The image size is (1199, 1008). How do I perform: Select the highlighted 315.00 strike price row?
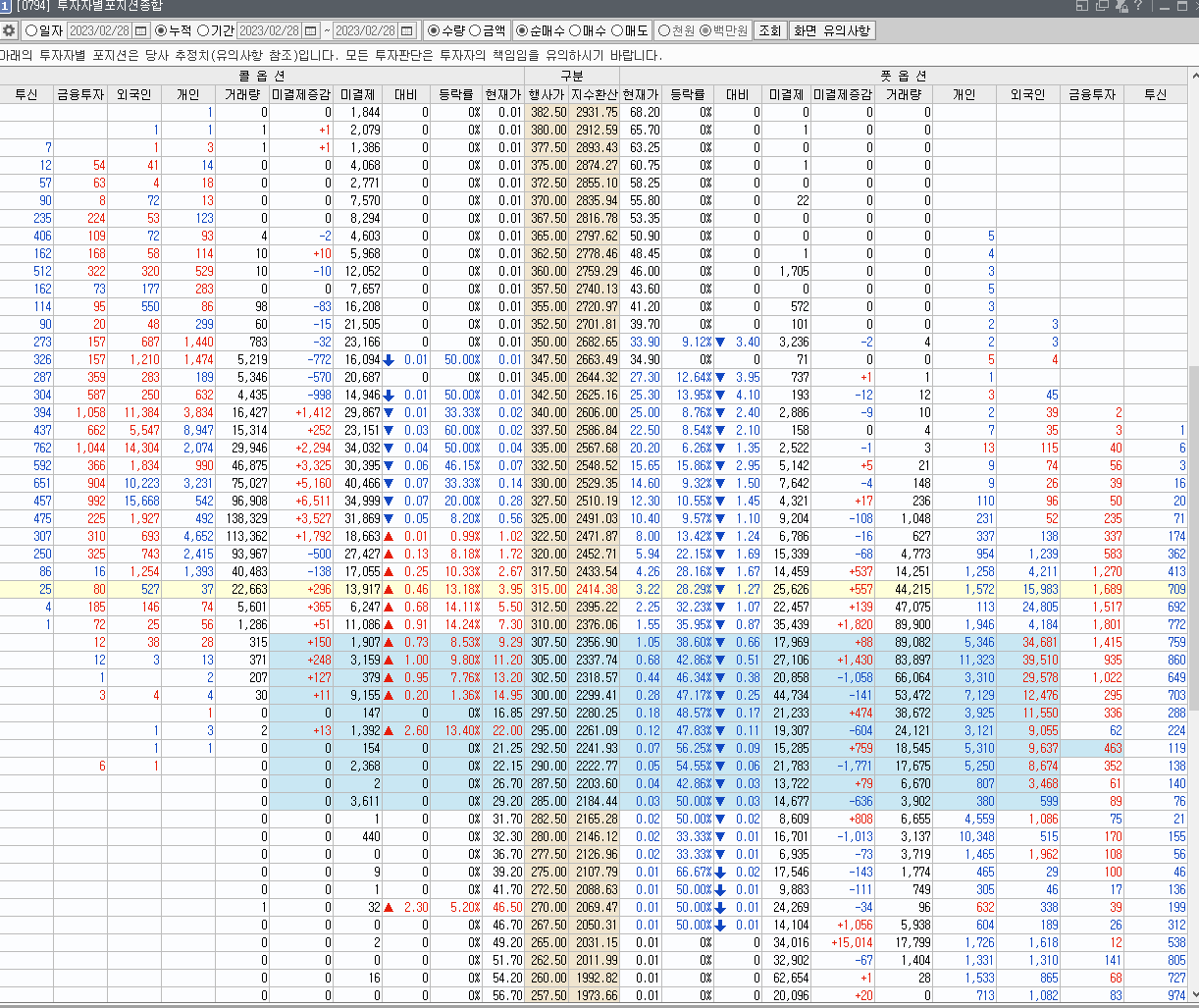click(x=547, y=589)
